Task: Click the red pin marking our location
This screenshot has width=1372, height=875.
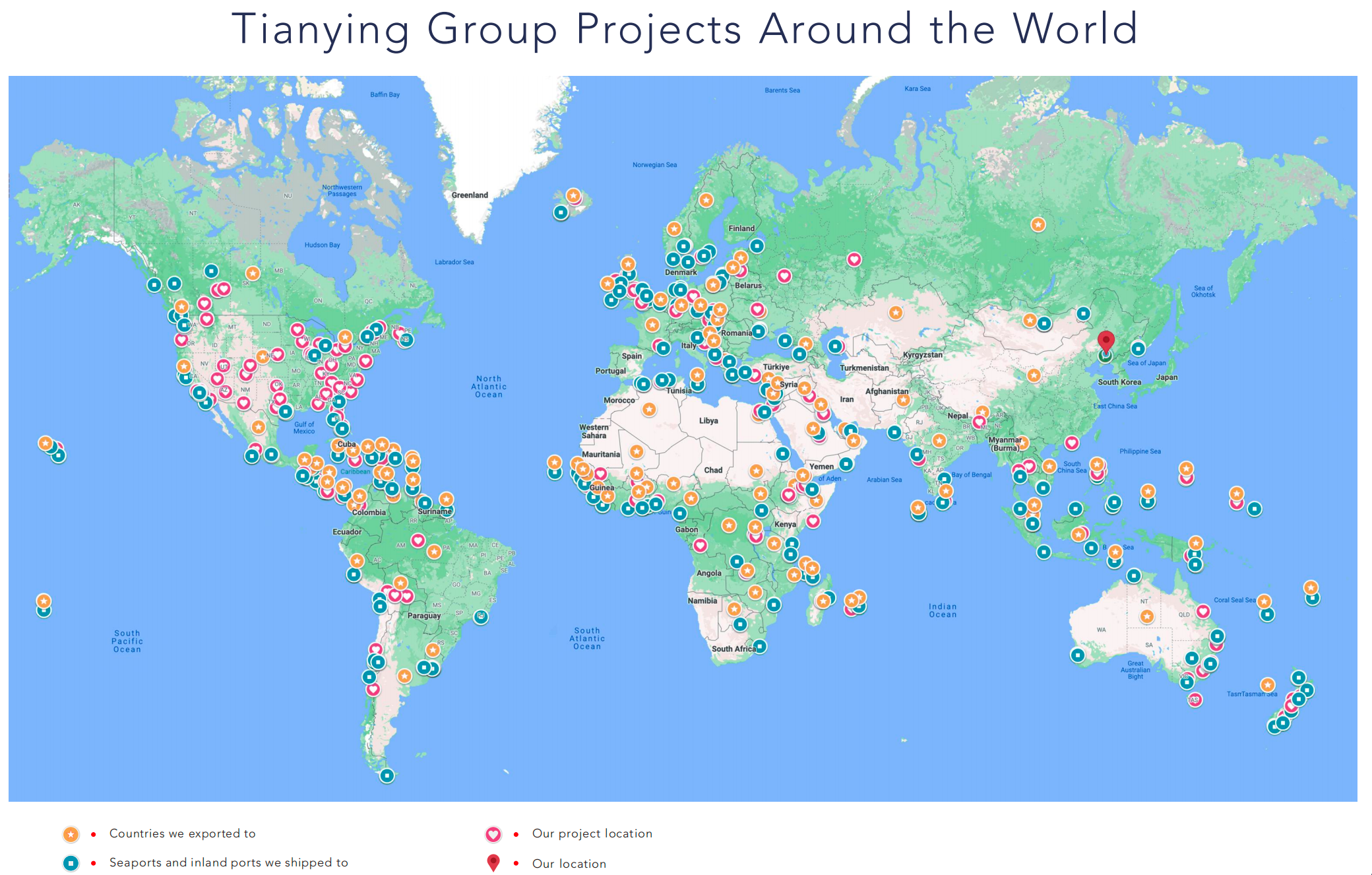Action: pos(1106,341)
